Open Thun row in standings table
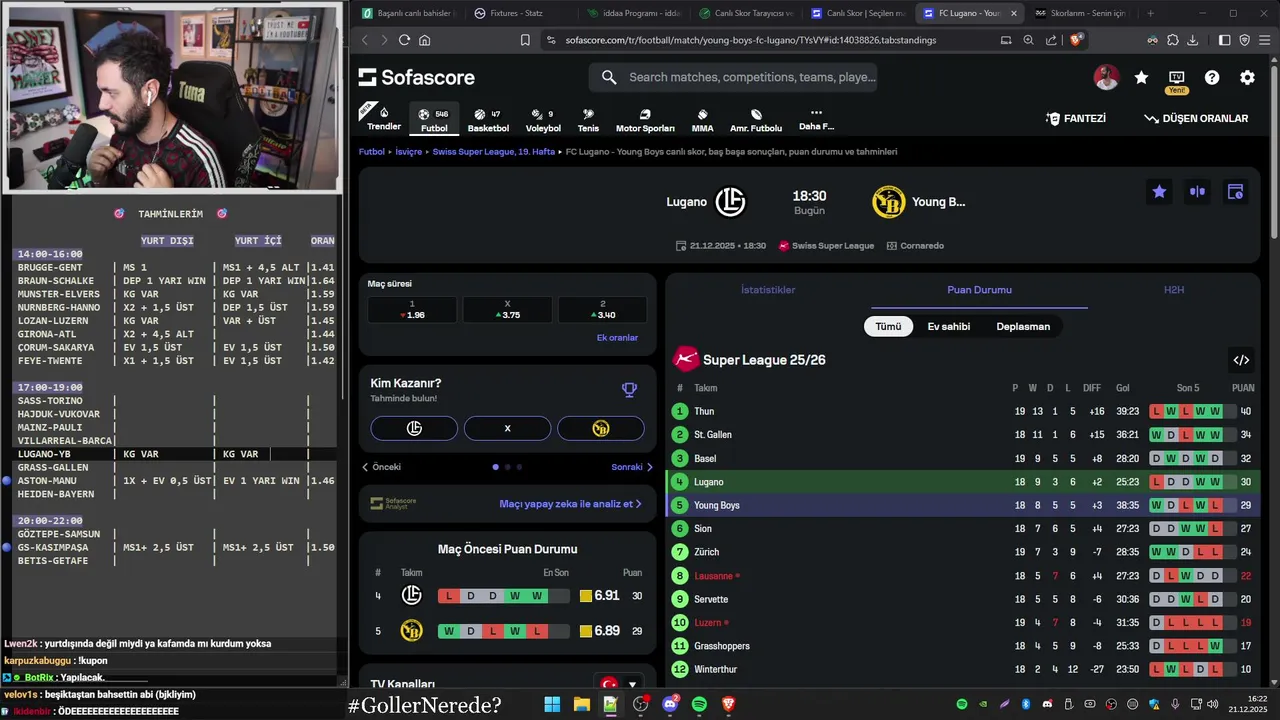This screenshot has height=720, width=1280. point(963,411)
